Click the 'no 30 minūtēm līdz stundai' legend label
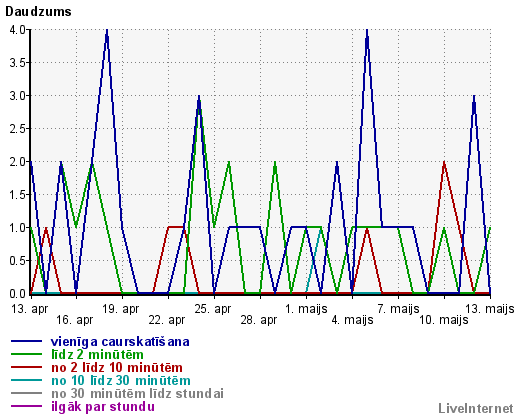This screenshot has height=418, width=520. [x=137, y=393]
